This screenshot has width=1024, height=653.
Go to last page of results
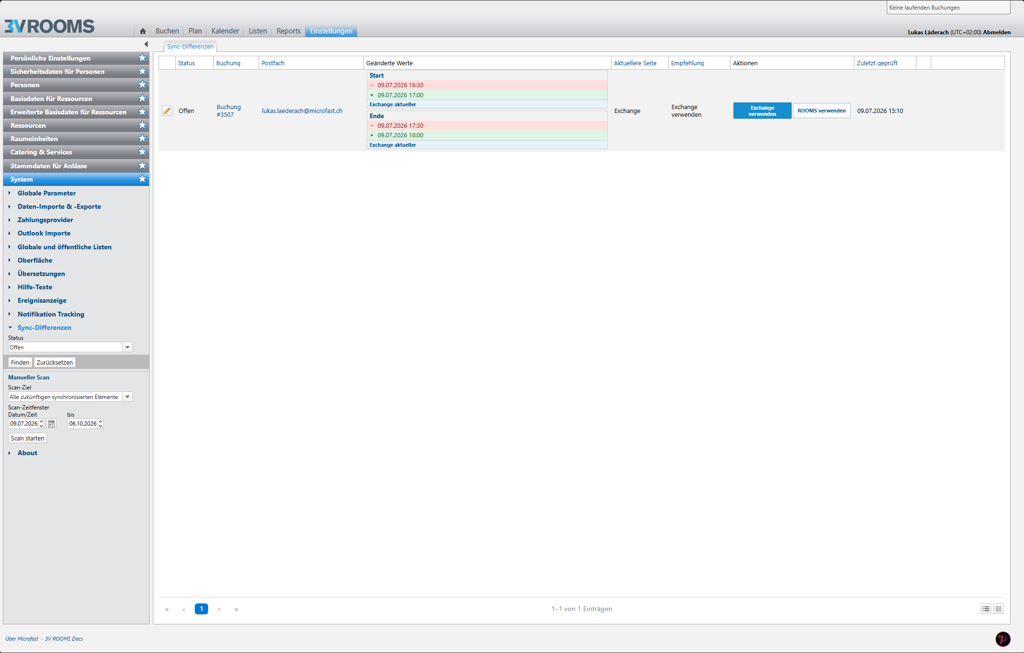[x=236, y=609]
